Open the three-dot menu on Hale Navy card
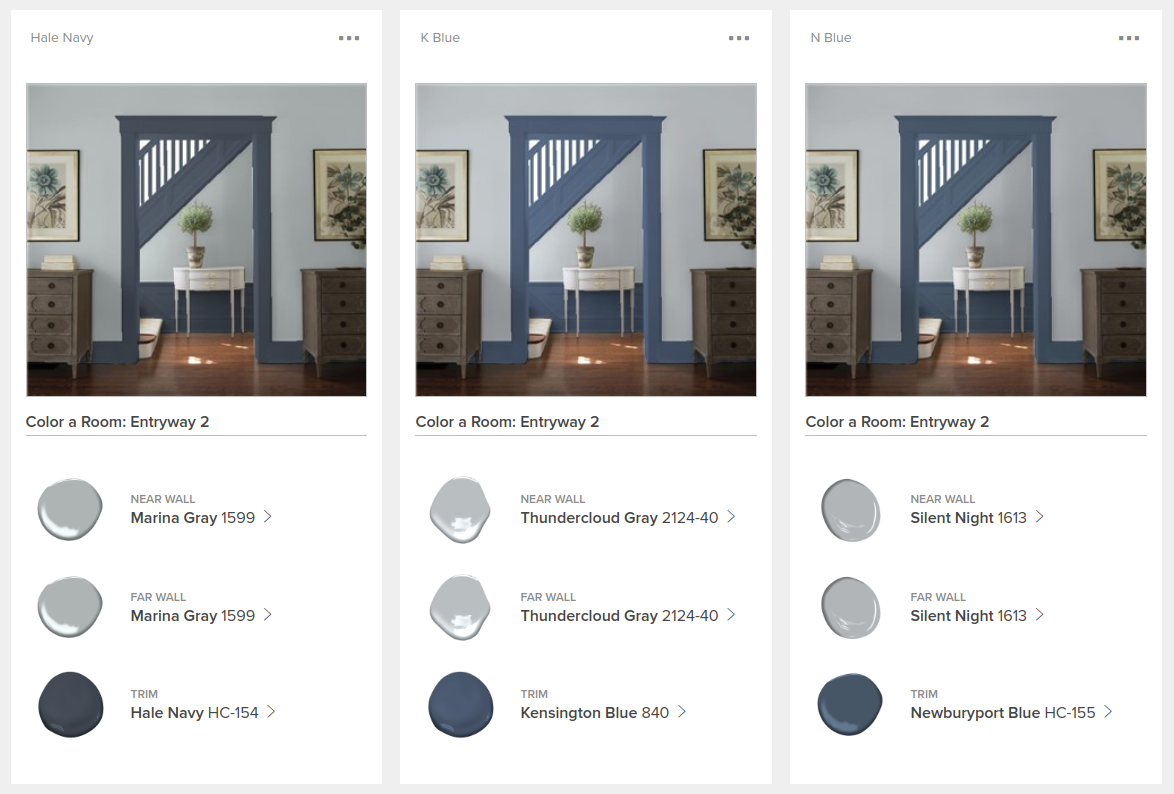 pos(349,37)
